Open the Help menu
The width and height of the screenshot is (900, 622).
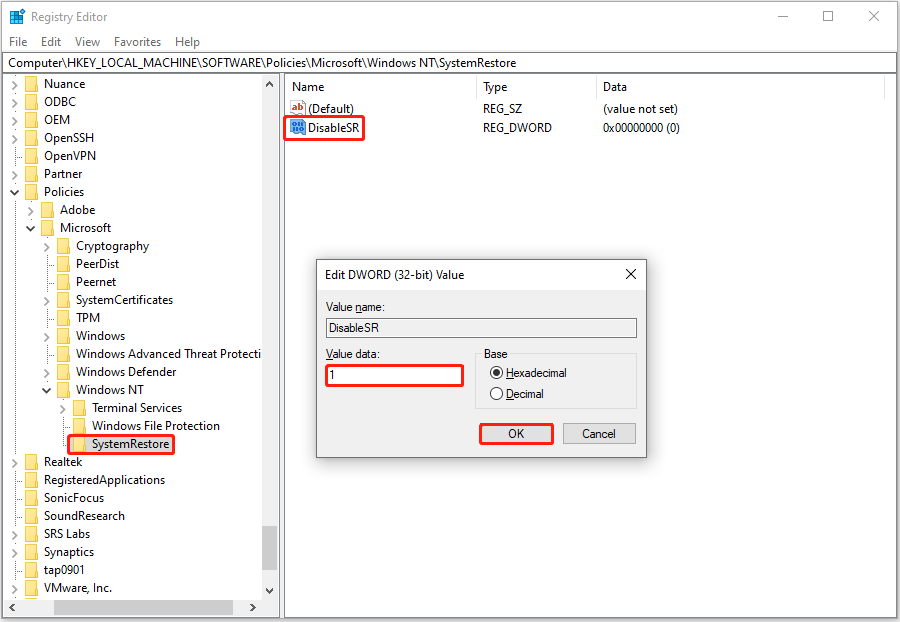187,42
